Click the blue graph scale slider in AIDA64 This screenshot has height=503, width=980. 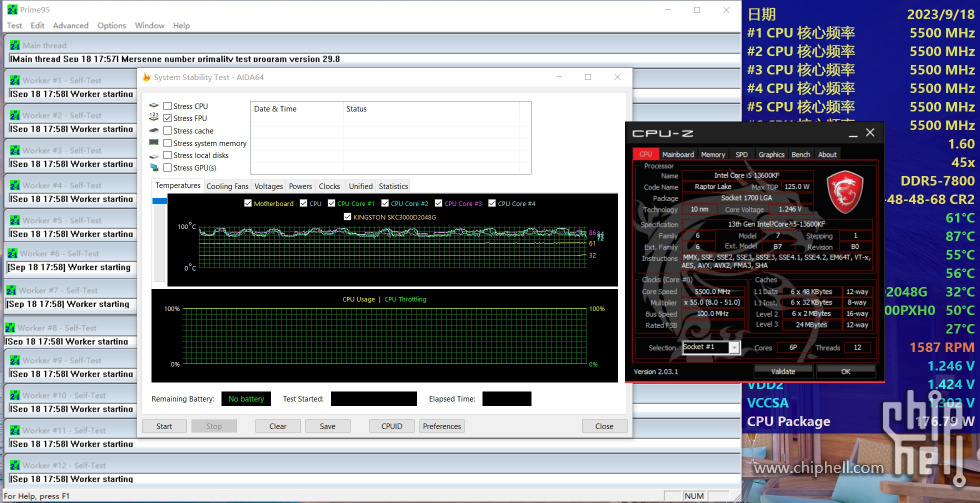click(x=159, y=201)
